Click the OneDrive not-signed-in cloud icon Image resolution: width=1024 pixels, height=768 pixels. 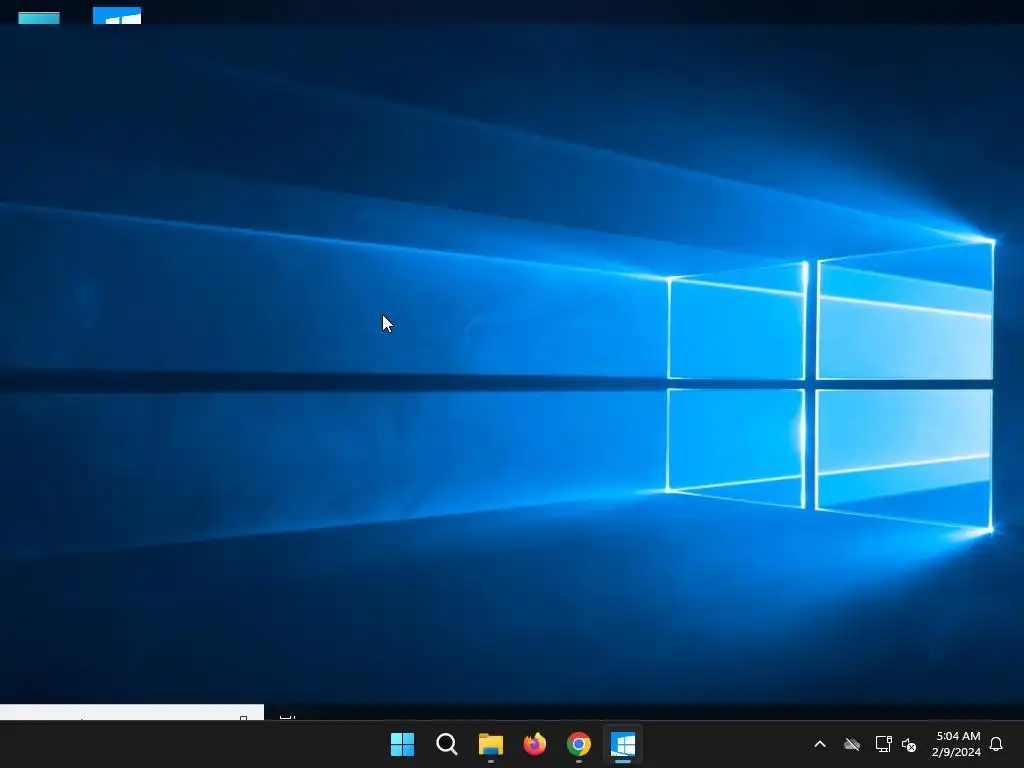point(852,744)
